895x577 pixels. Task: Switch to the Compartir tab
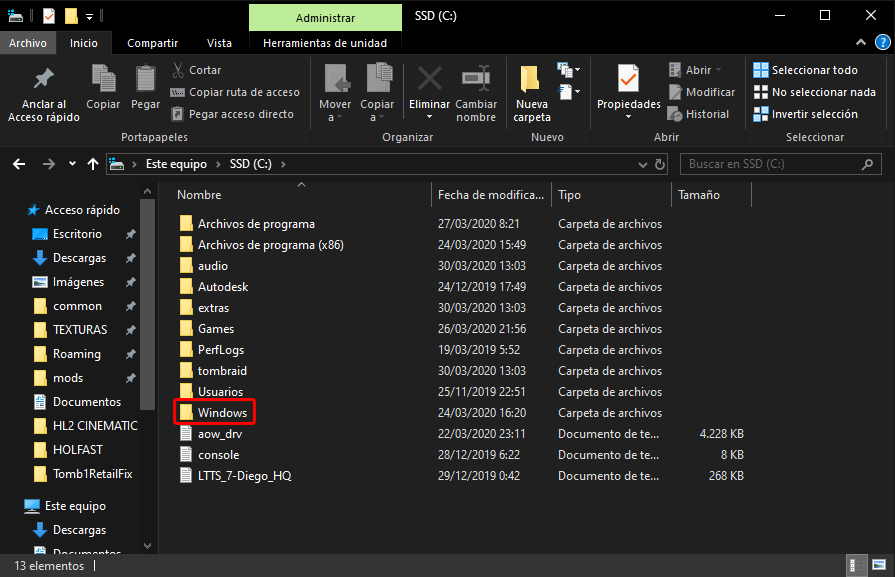pyautogui.click(x=152, y=43)
